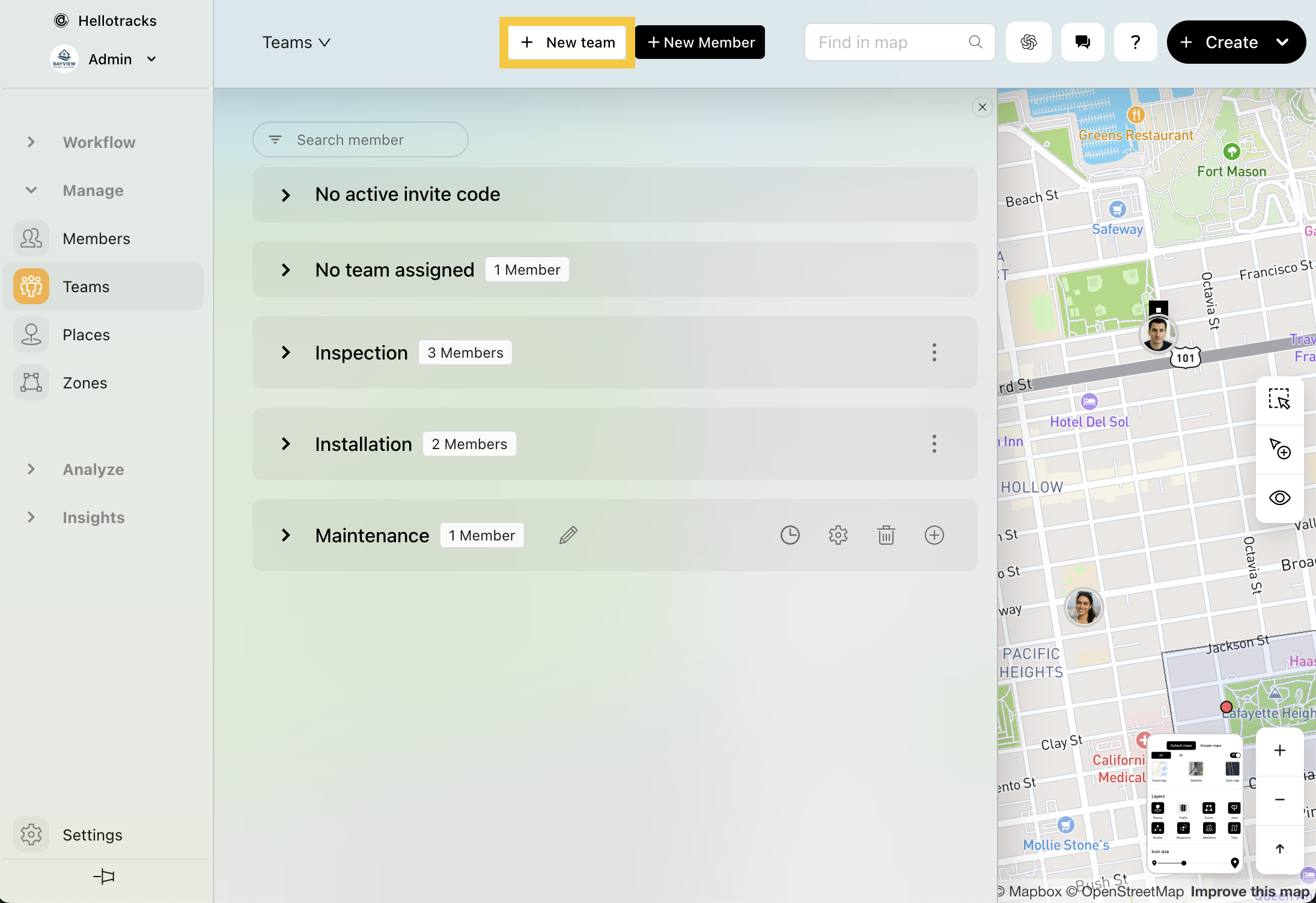Screen dimensions: 1316x903
Task: Toggle map visibility eye icon
Action: click(x=1279, y=498)
